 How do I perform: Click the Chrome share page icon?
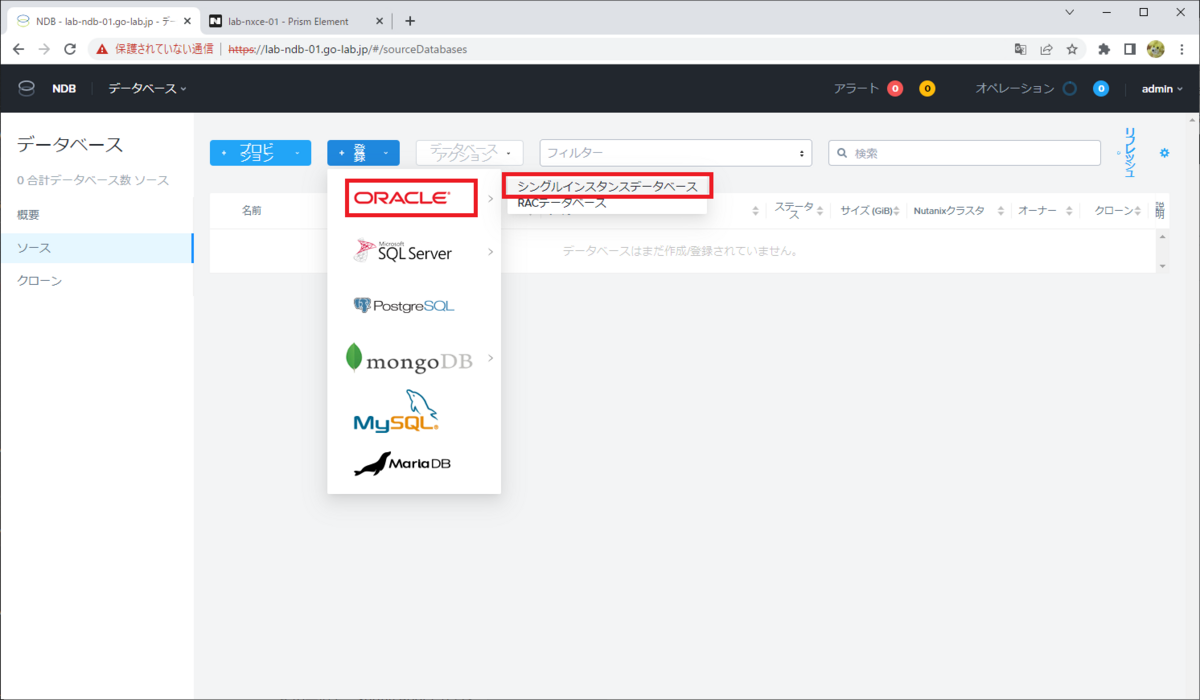[1046, 49]
